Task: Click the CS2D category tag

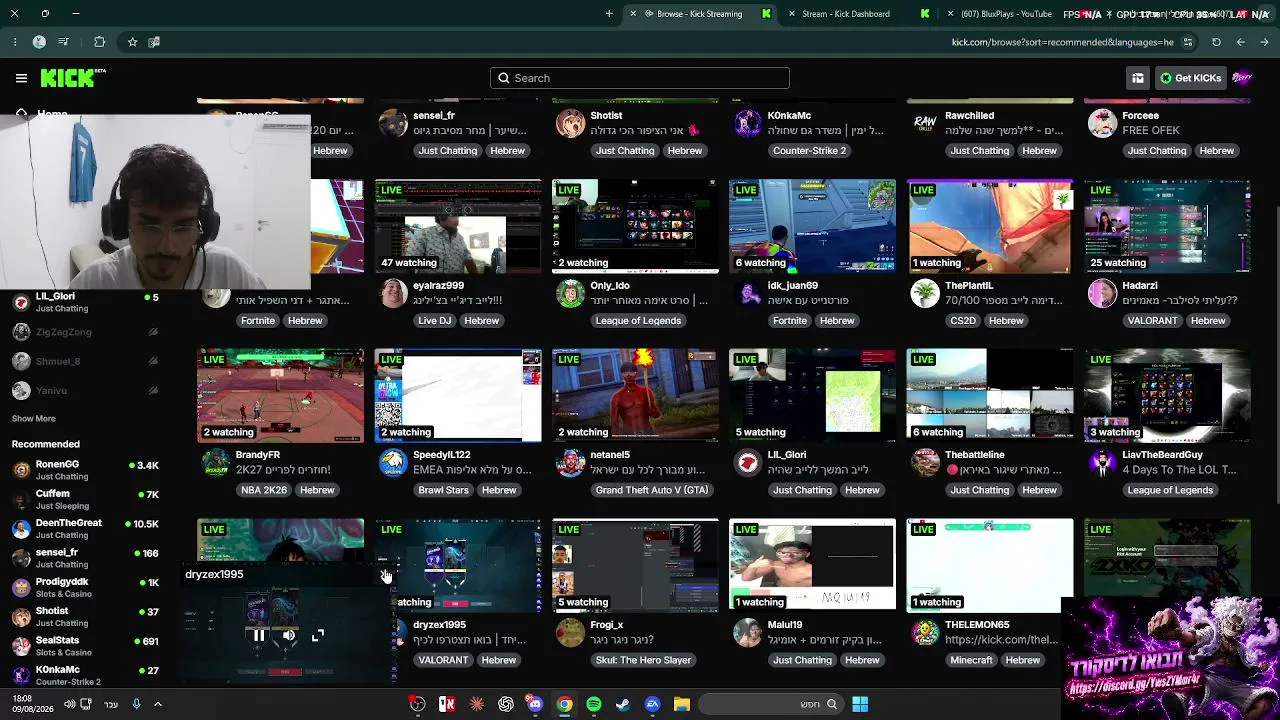Action: [x=963, y=321]
